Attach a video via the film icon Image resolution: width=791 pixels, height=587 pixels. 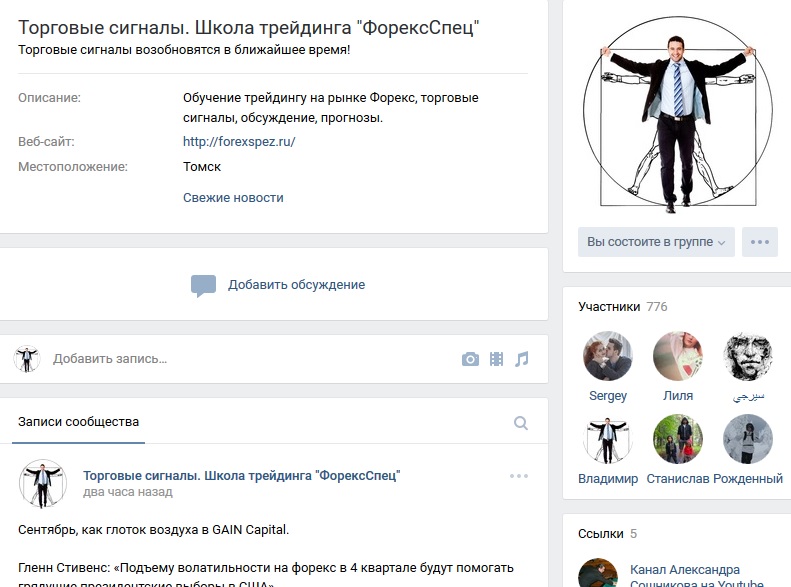click(x=496, y=359)
